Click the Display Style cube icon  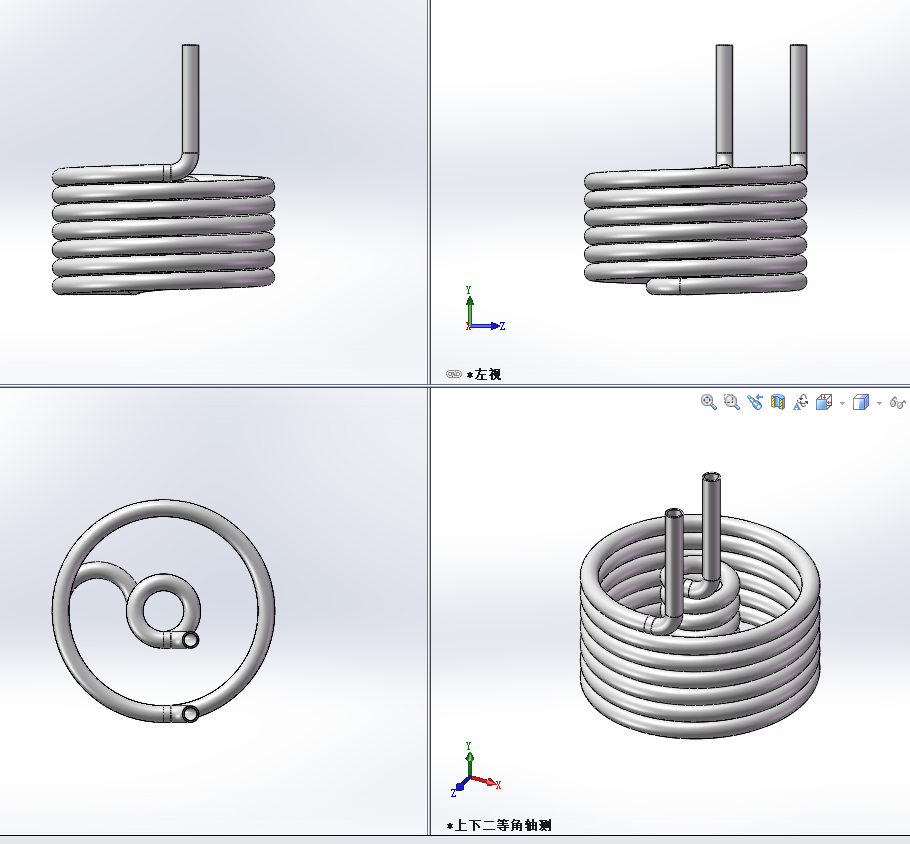point(861,402)
